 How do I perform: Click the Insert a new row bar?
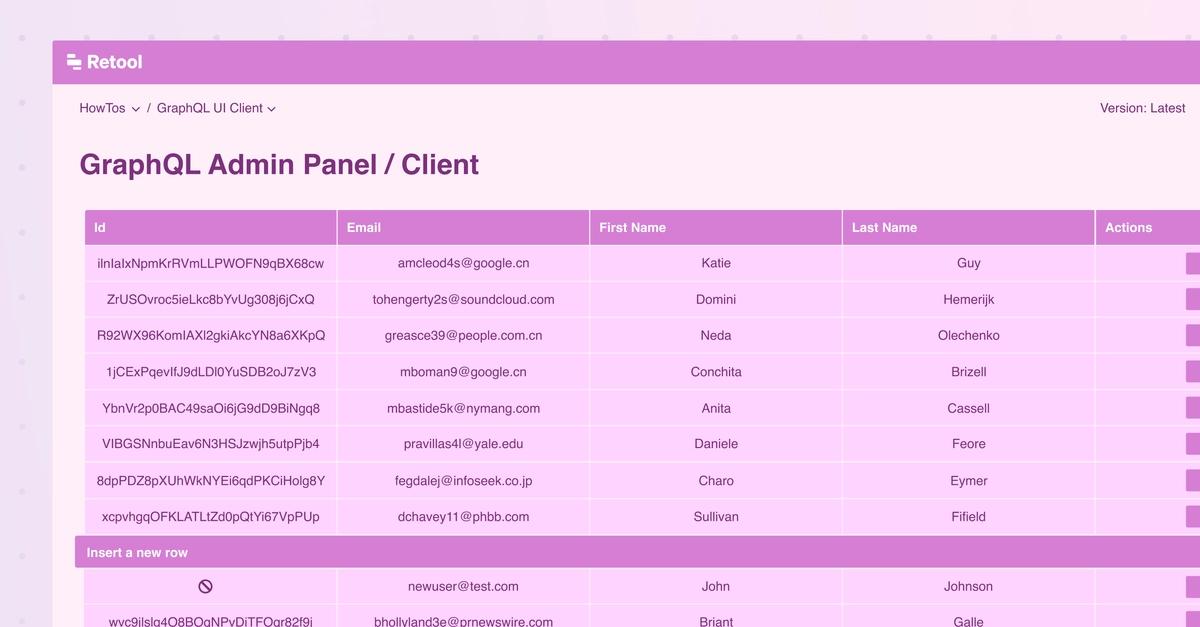coord(137,551)
